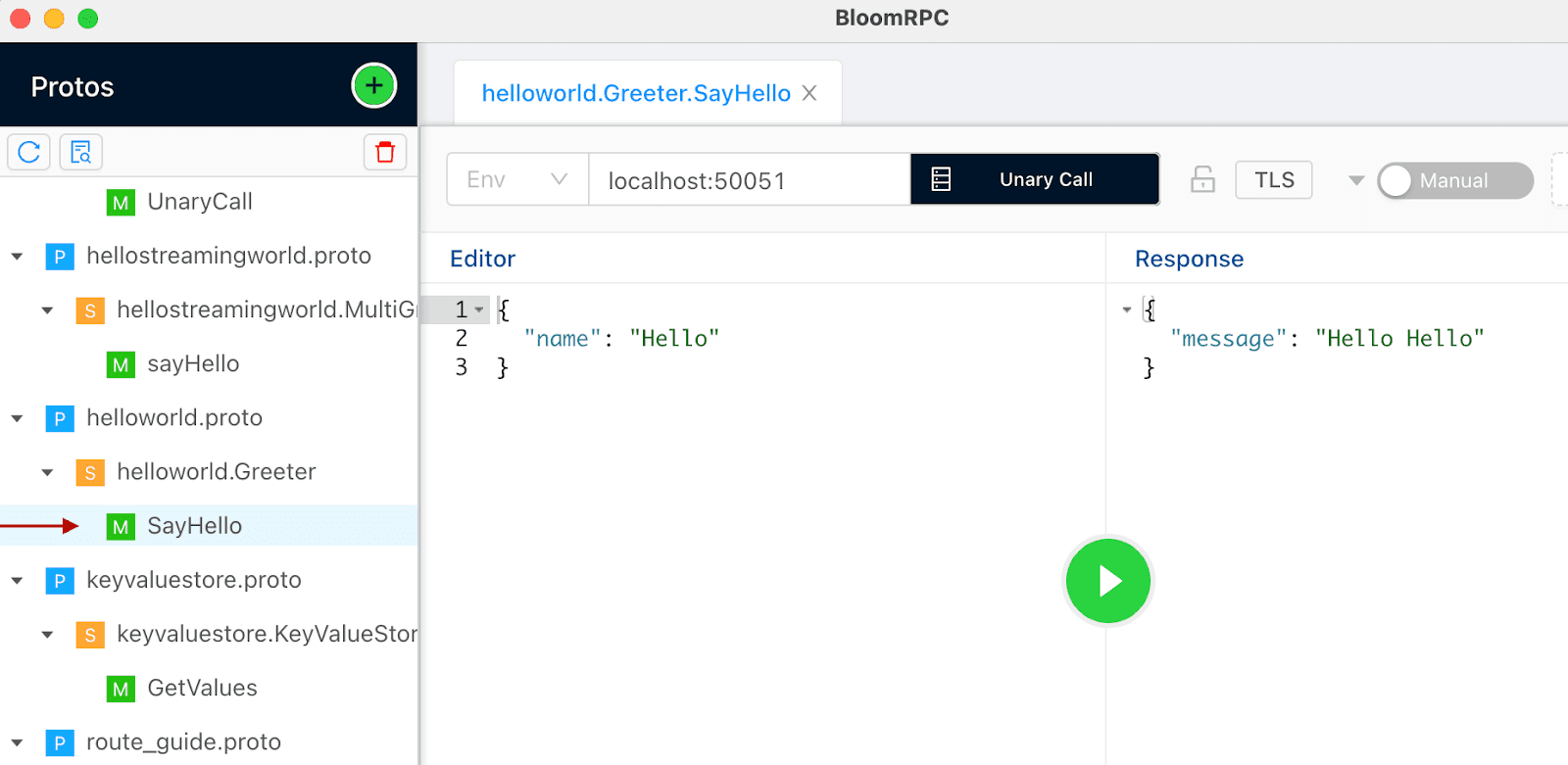Click line number 3 in the editor

462,367
